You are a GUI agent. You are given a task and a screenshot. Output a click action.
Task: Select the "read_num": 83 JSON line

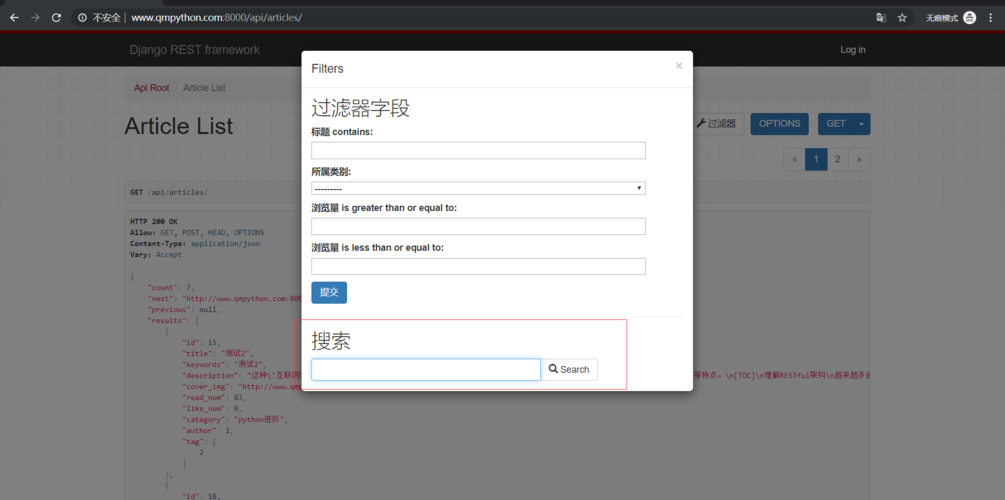(214, 397)
